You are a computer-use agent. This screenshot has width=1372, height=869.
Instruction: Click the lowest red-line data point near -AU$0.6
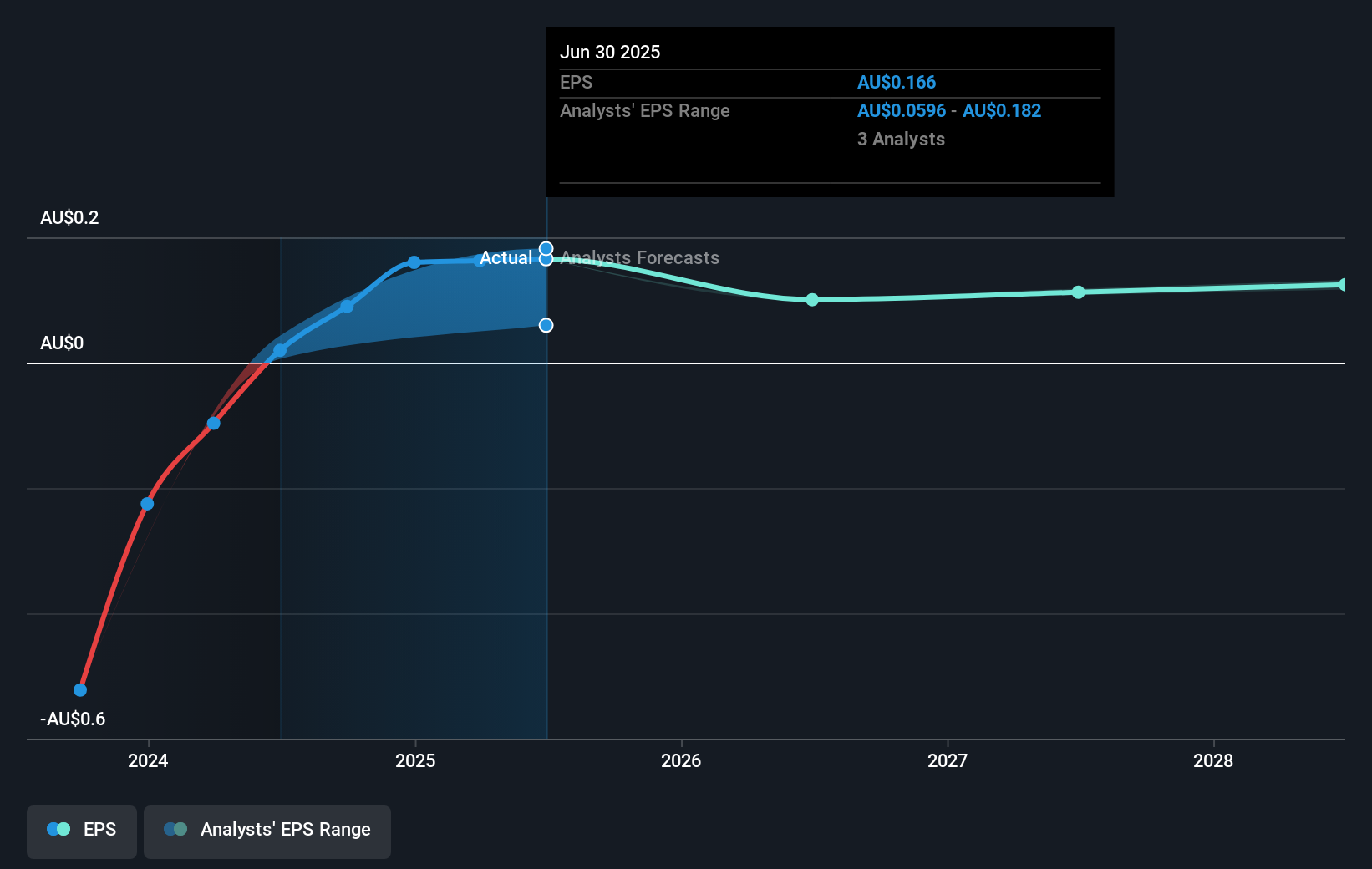pos(79,689)
